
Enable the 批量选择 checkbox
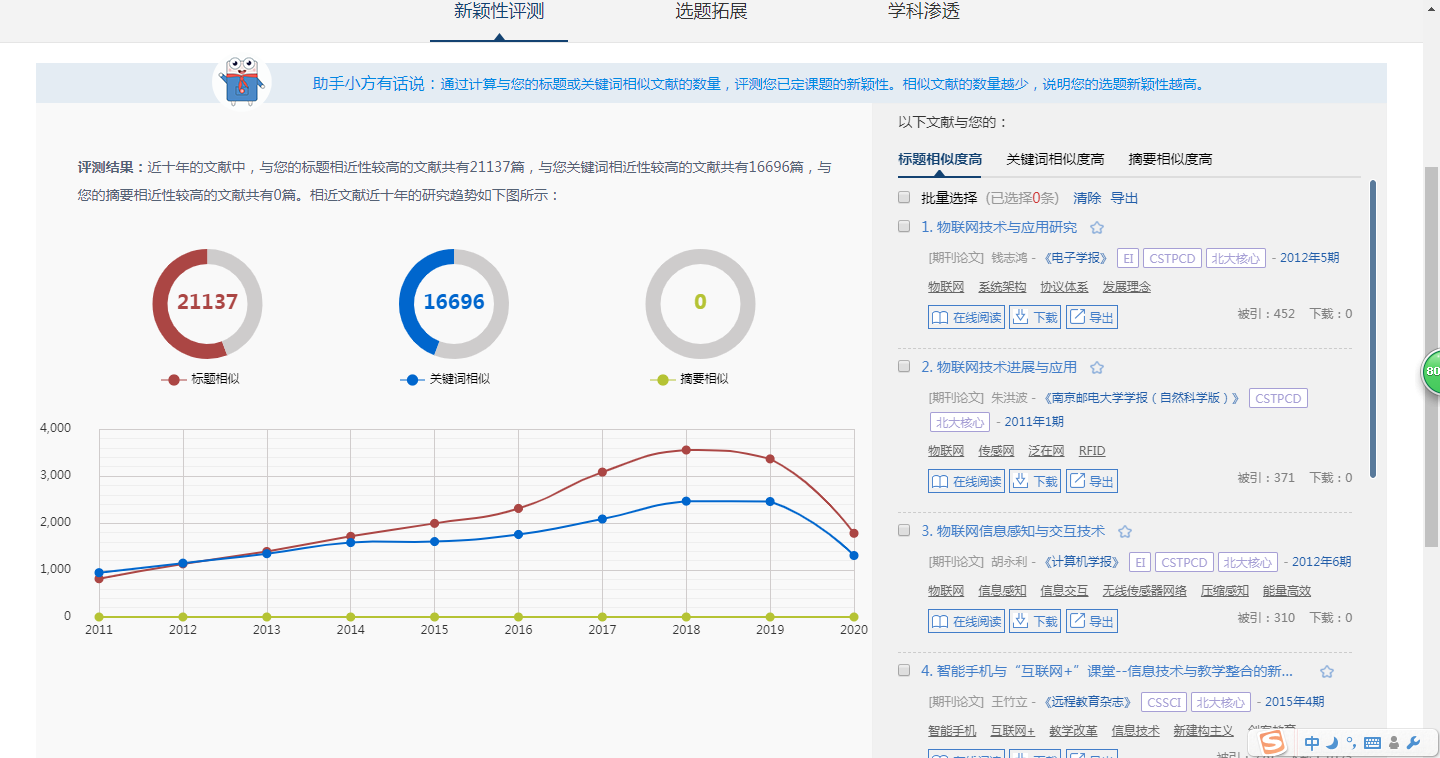pyautogui.click(x=904, y=198)
